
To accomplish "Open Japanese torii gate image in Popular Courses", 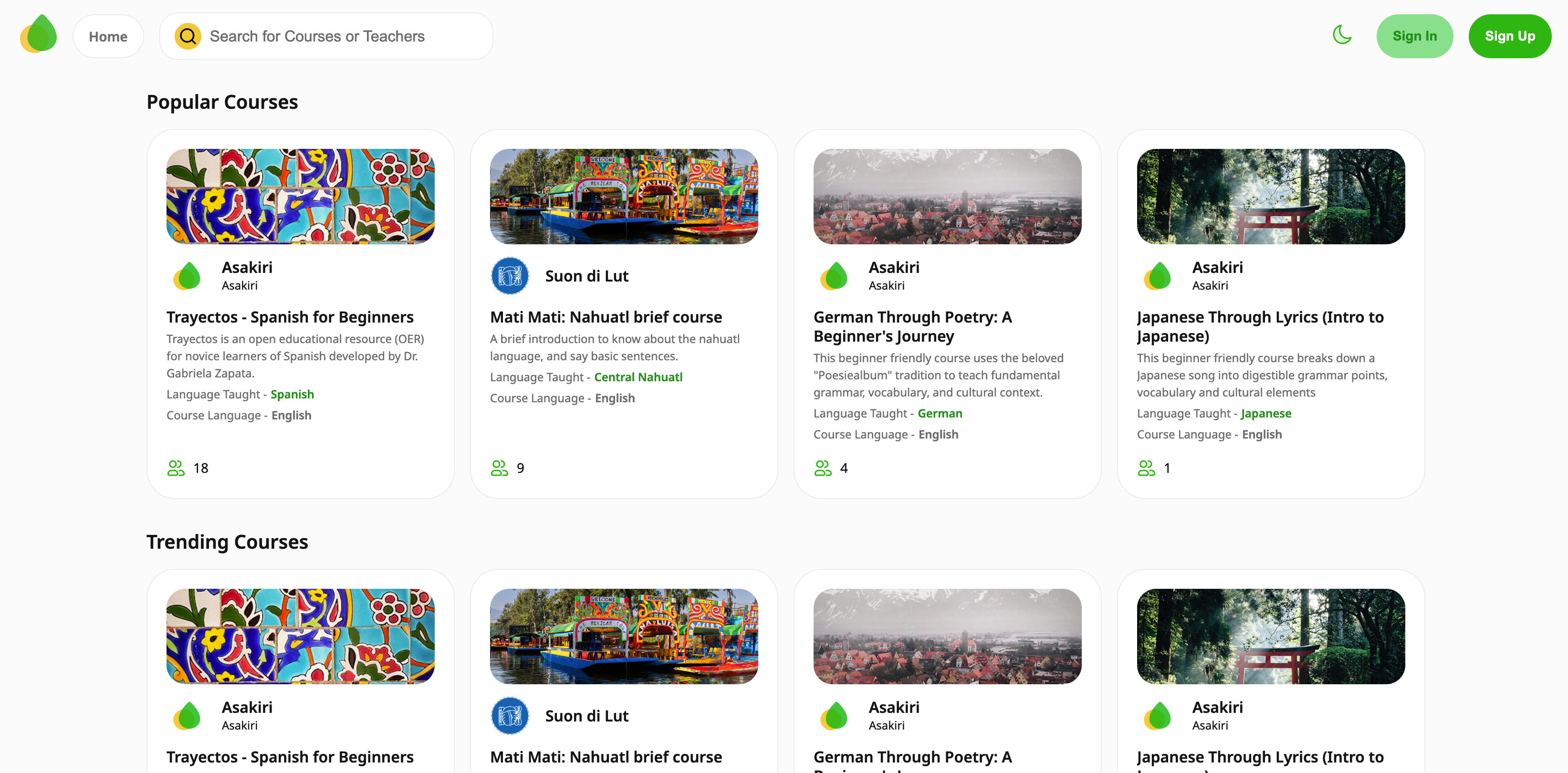I will coord(1271,197).
